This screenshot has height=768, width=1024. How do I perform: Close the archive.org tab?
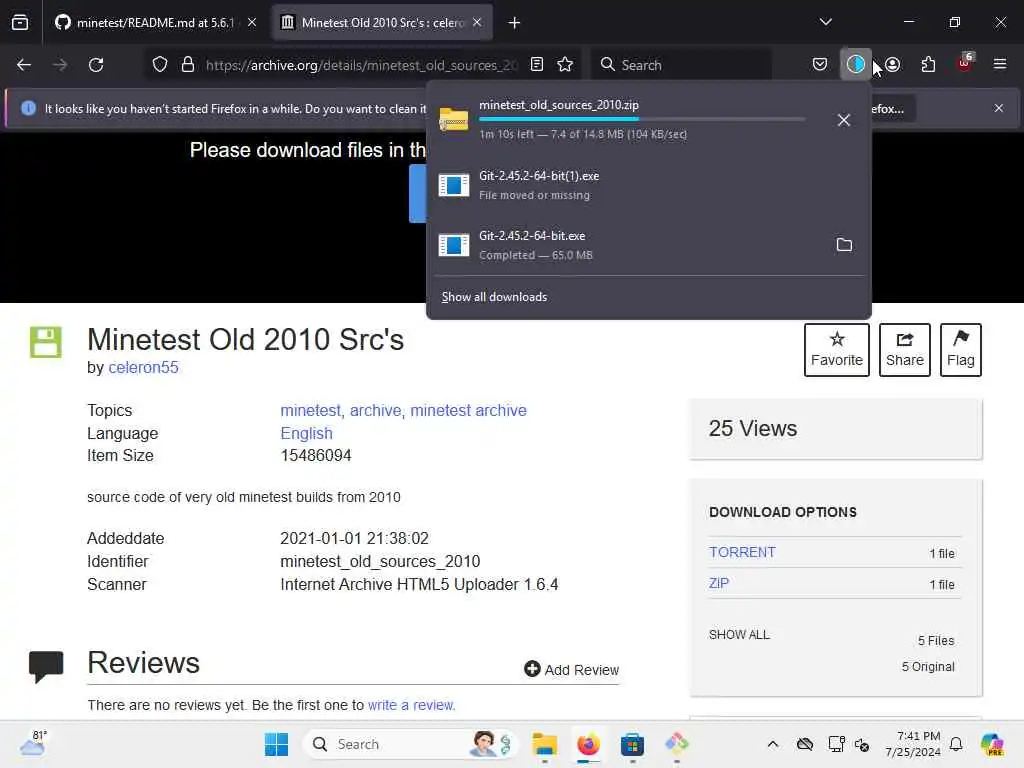(x=477, y=23)
